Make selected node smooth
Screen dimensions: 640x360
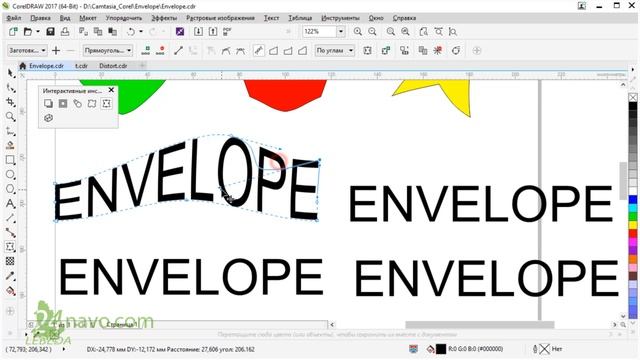pyautogui.click(x=226, y=51)
